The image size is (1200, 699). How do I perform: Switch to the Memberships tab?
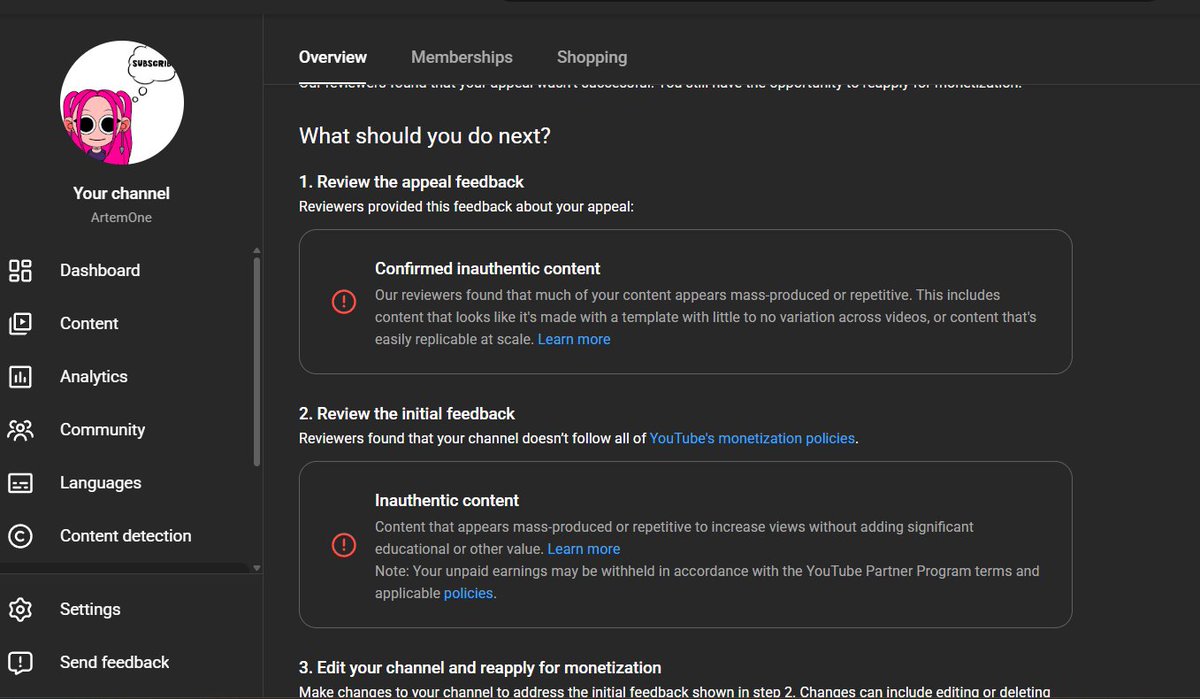pos(462,57)
